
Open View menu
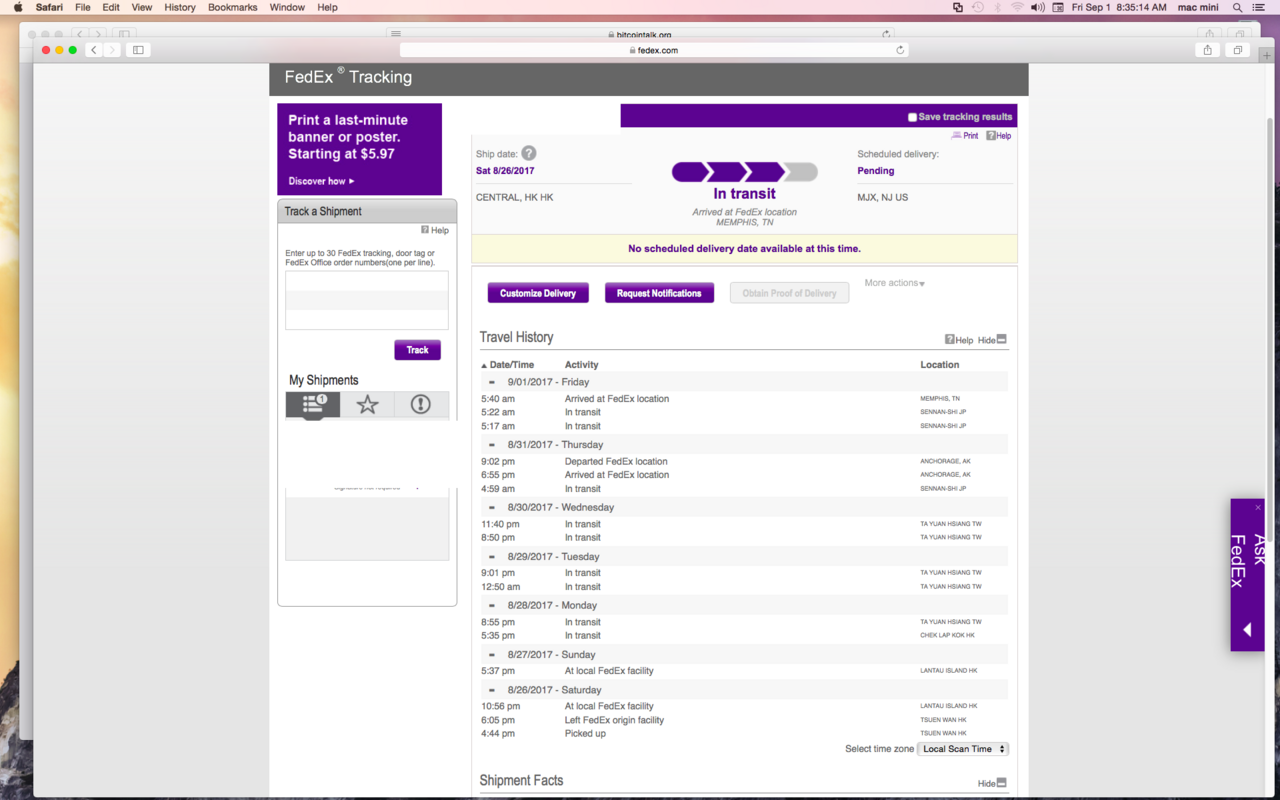[x=142, y=7]
